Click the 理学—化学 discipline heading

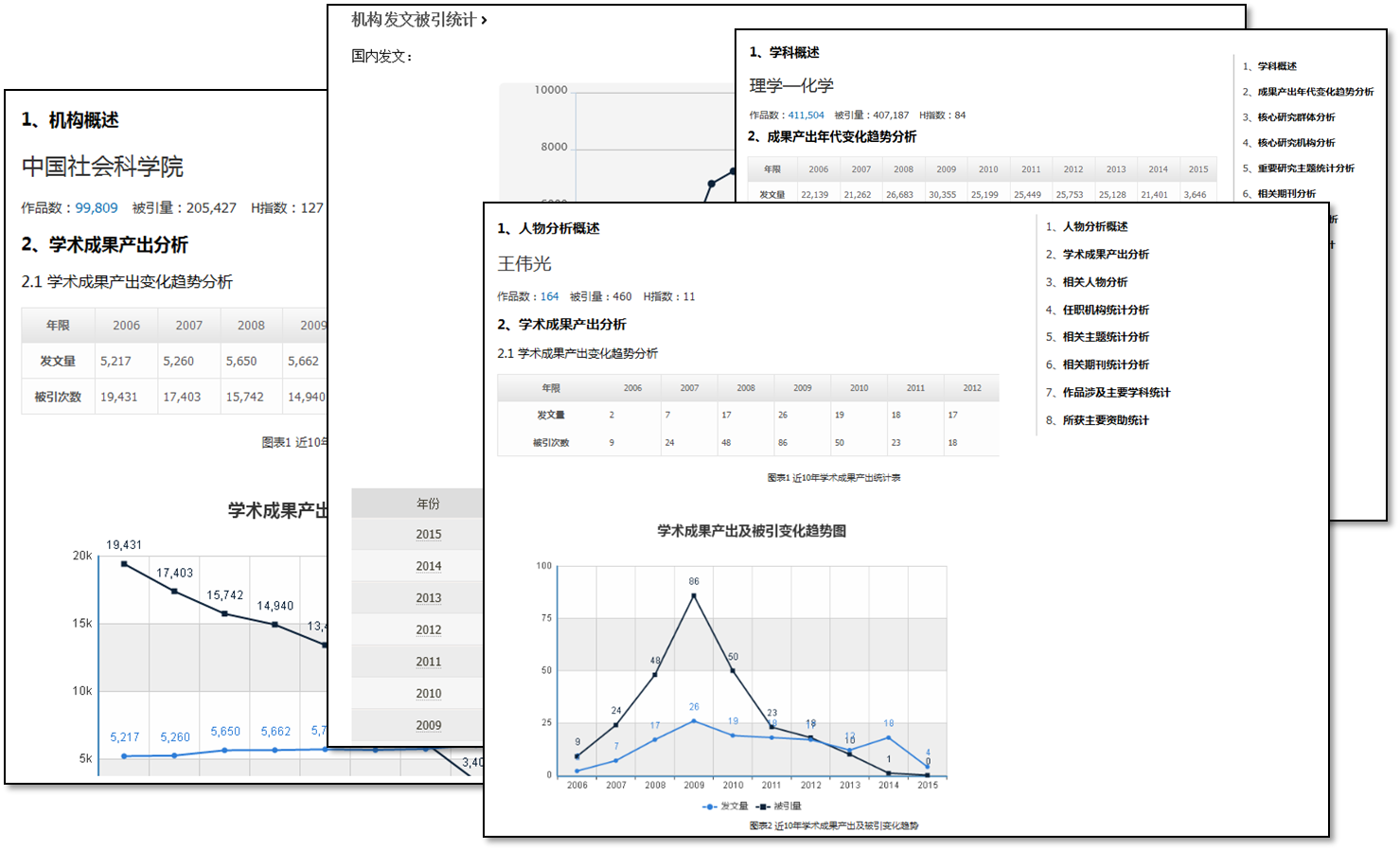(x=791, y=86)
